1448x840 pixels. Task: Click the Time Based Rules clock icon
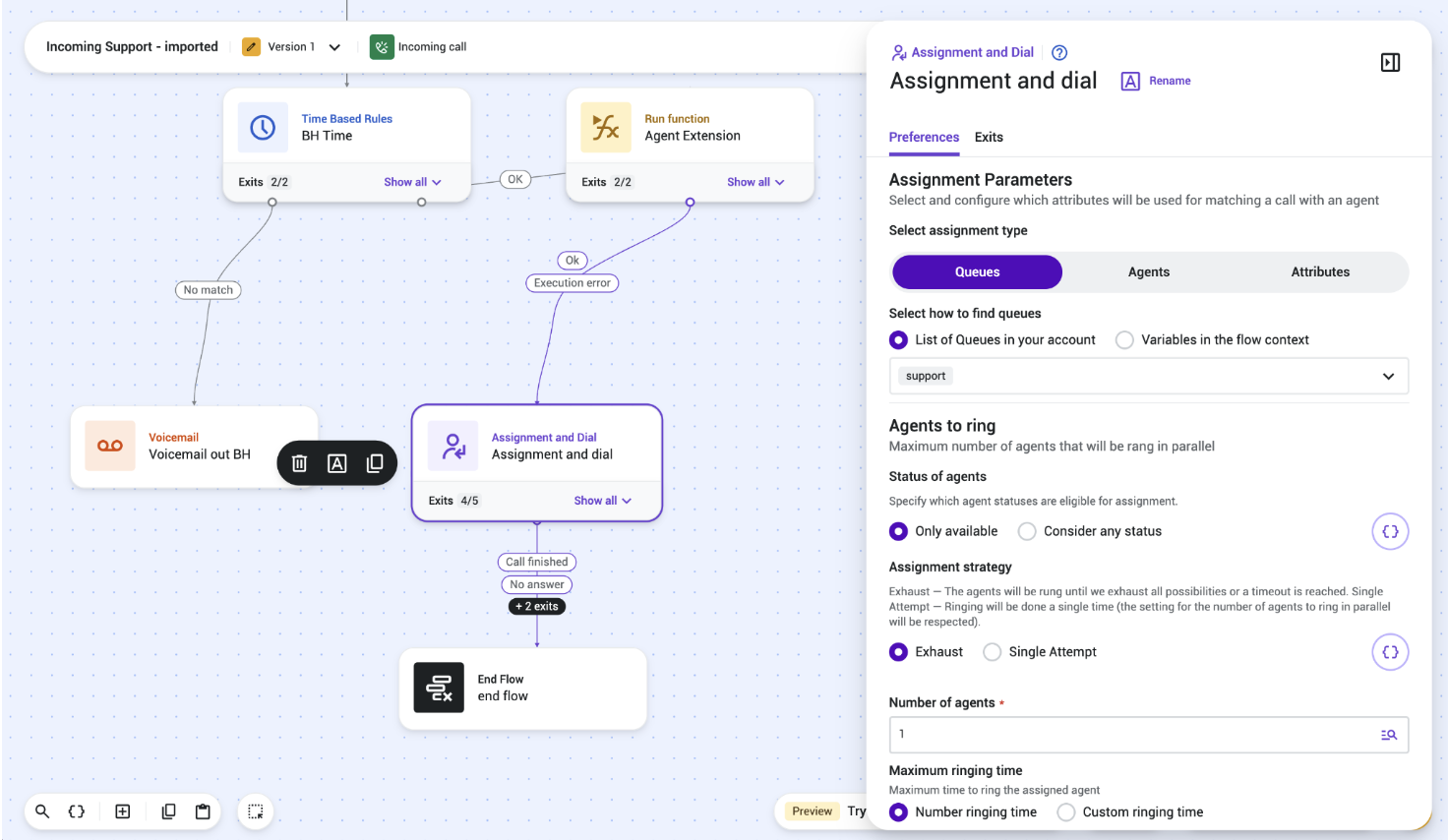click(x=263, y=128)
